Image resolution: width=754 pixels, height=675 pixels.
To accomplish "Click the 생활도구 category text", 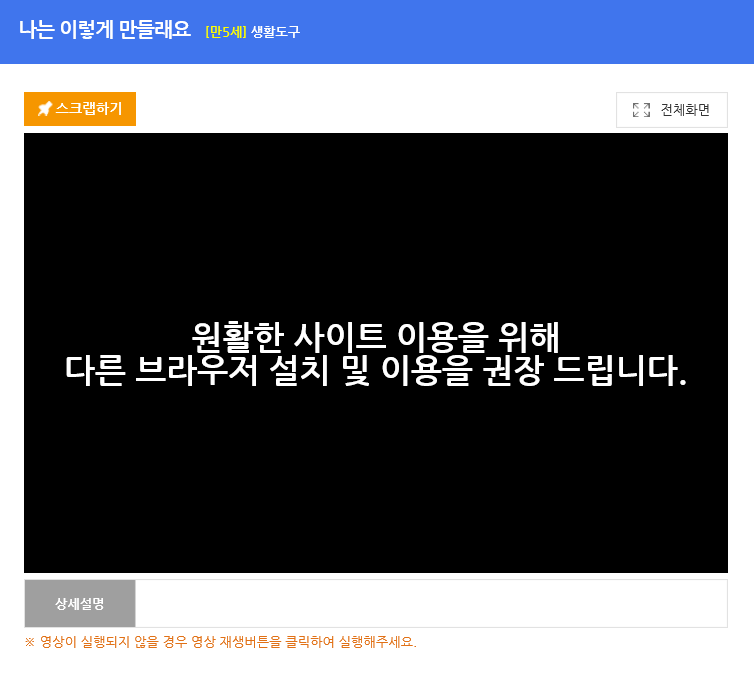I will (x=276, y=32).
